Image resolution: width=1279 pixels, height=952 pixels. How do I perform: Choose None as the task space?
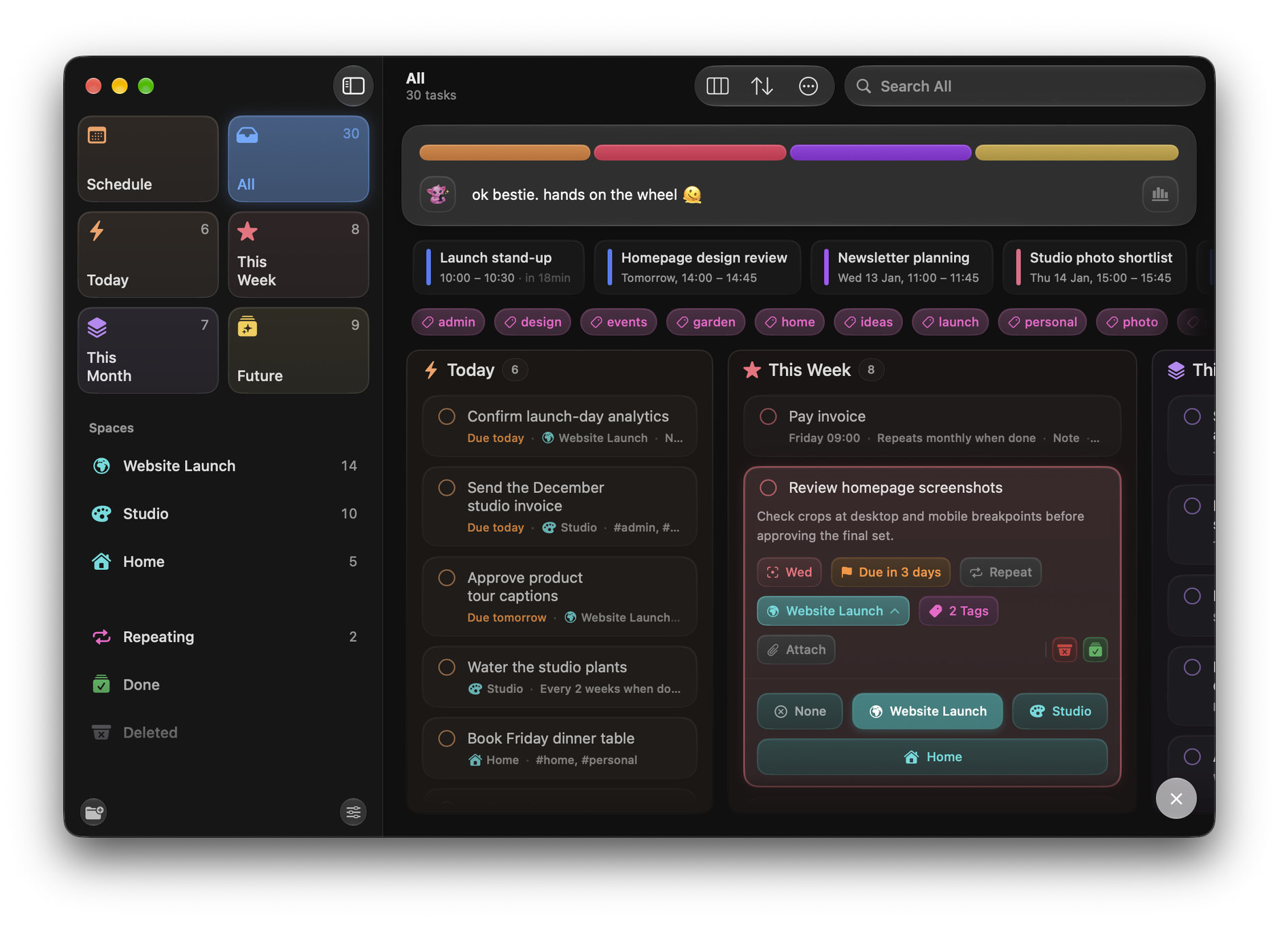800,711
